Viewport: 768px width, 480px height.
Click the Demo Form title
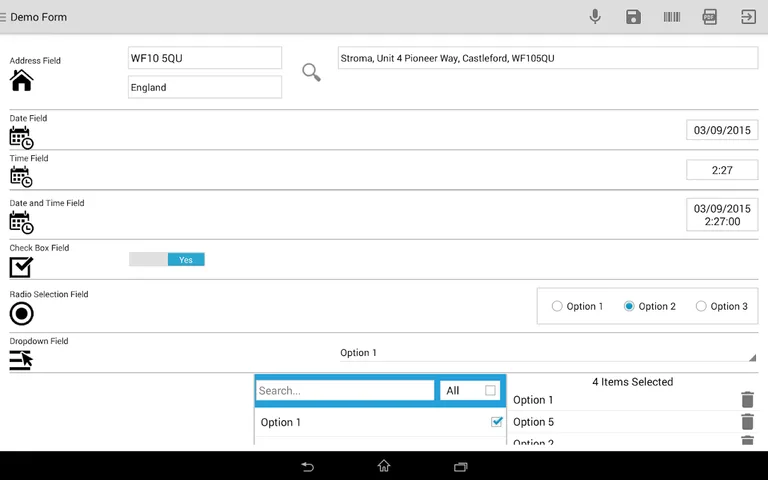tap(38, 17)
